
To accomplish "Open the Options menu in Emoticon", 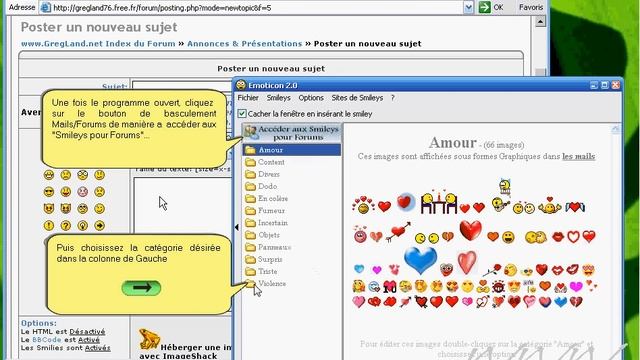I will tap(311, 98).
